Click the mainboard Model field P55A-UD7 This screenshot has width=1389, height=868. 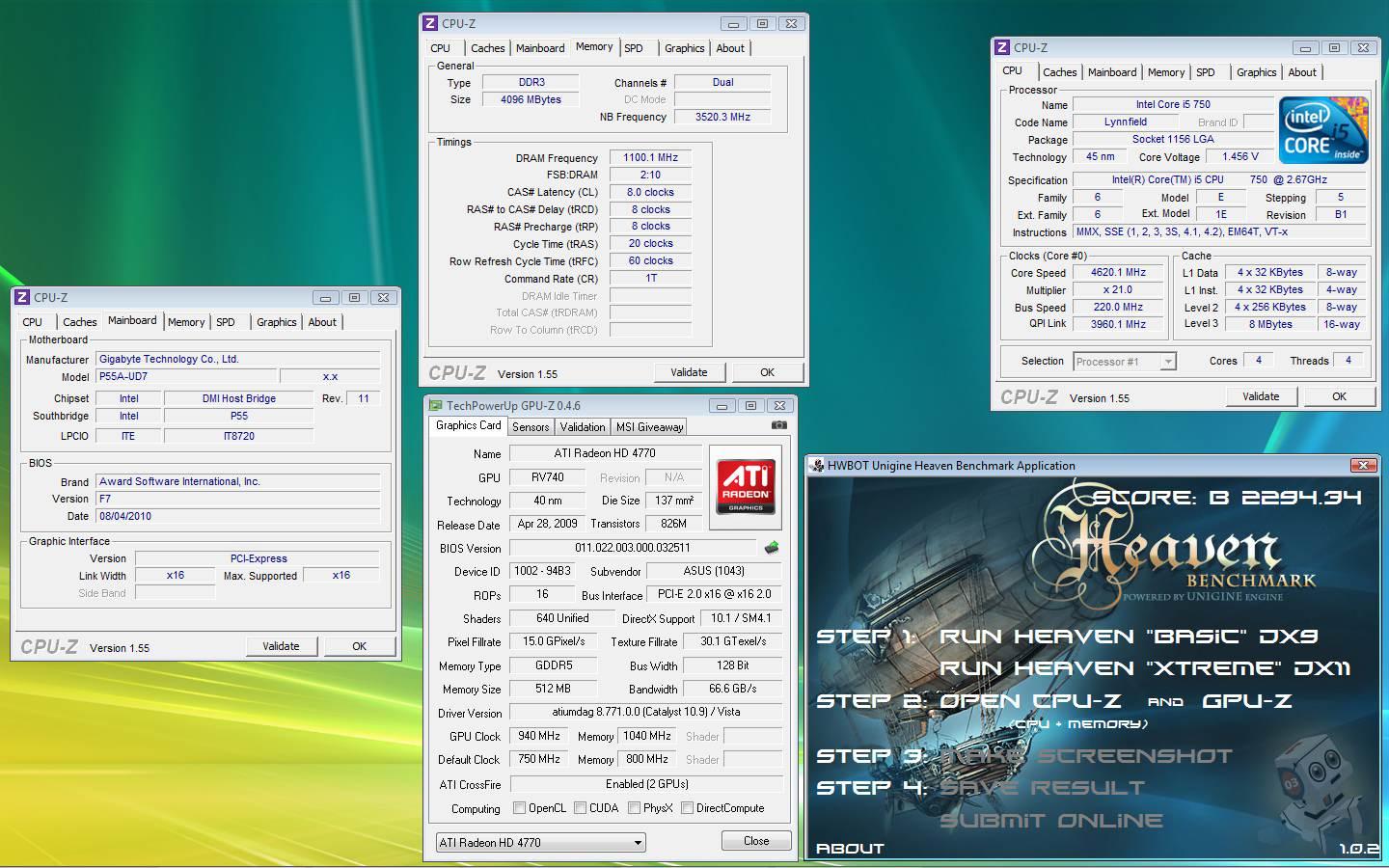click(187, 377)
